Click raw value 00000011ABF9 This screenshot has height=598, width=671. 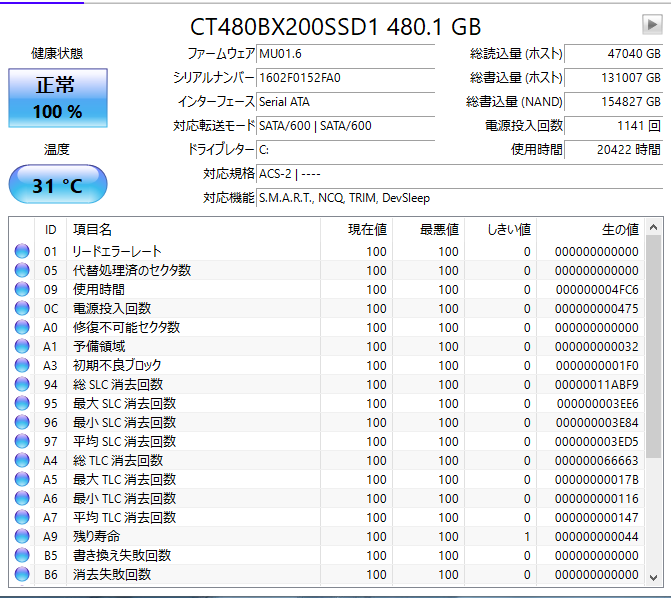[x=597, y=384]
